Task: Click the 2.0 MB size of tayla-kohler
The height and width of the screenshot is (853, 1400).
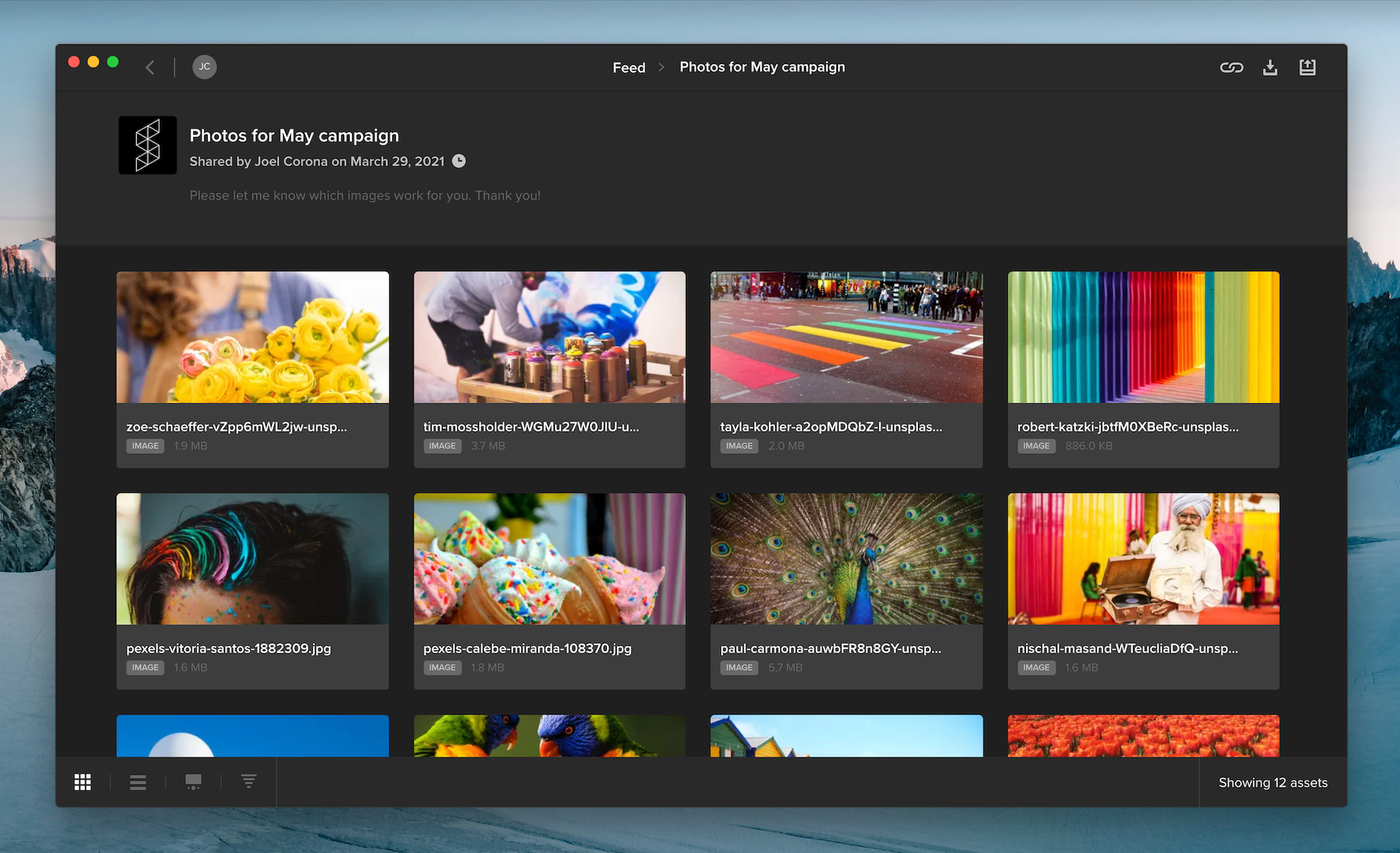Action: (786, 446)
